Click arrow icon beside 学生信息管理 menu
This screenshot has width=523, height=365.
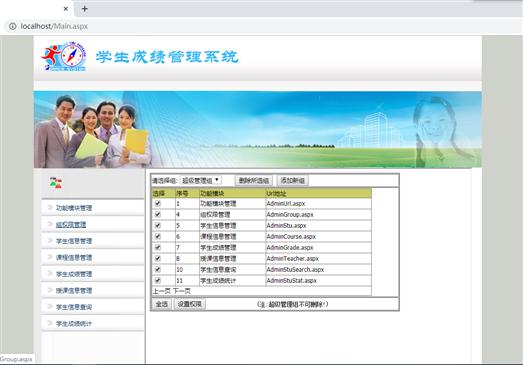click(x=50, y=240)
